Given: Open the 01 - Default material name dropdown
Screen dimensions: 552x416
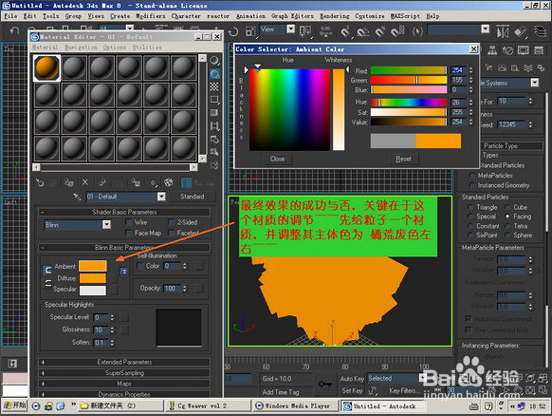Looking at the screenshot, I should pos(161,196).
